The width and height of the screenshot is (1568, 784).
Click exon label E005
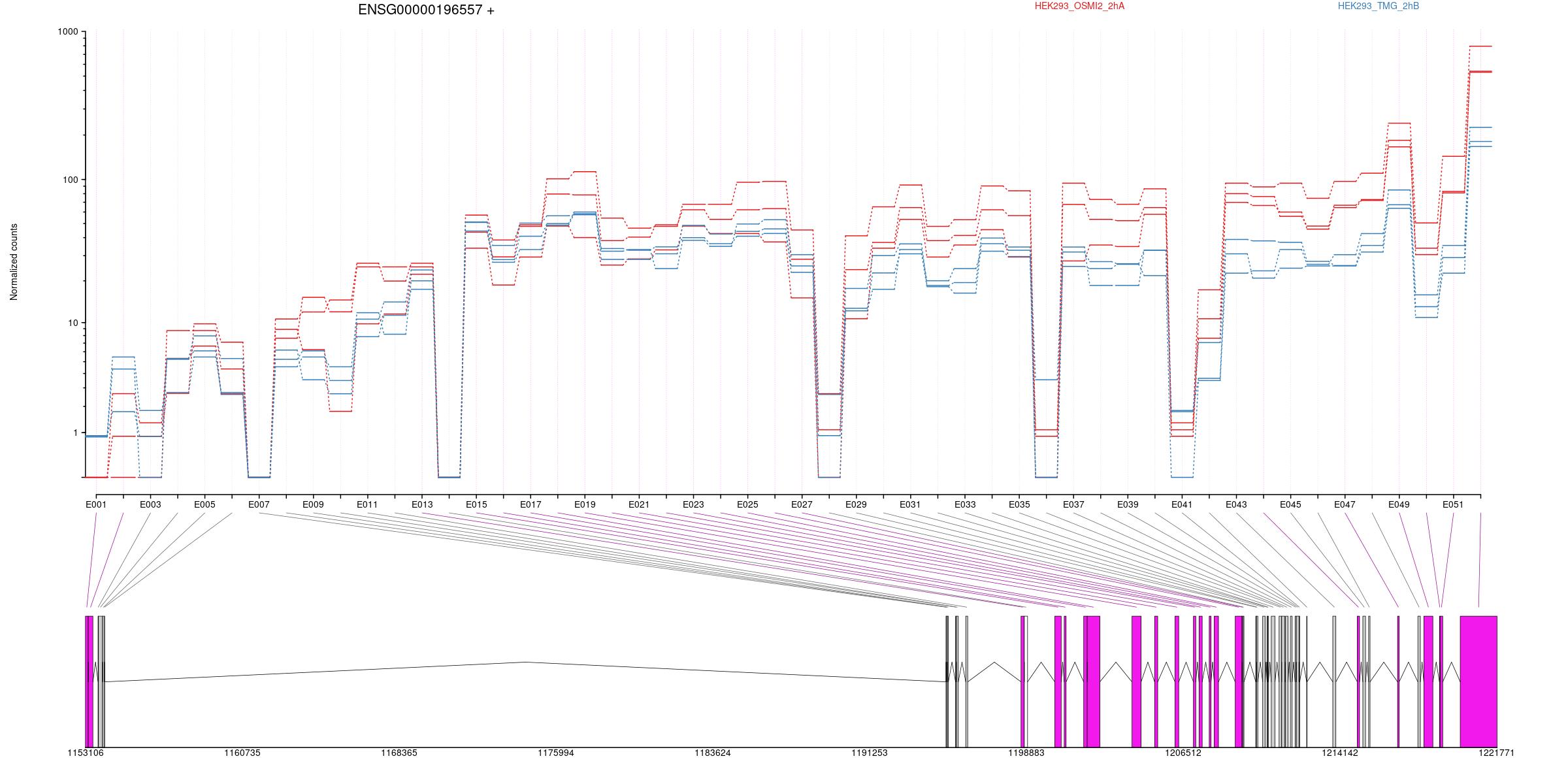(x=204, y=504)
